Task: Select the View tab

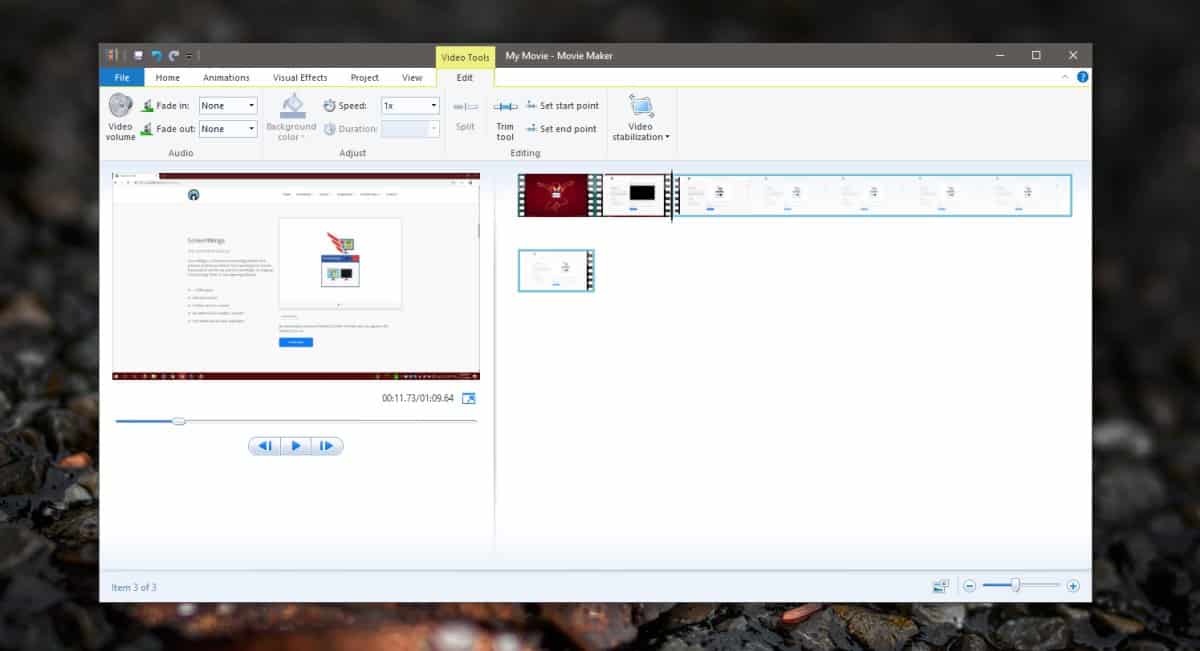Action: [412, 77]
